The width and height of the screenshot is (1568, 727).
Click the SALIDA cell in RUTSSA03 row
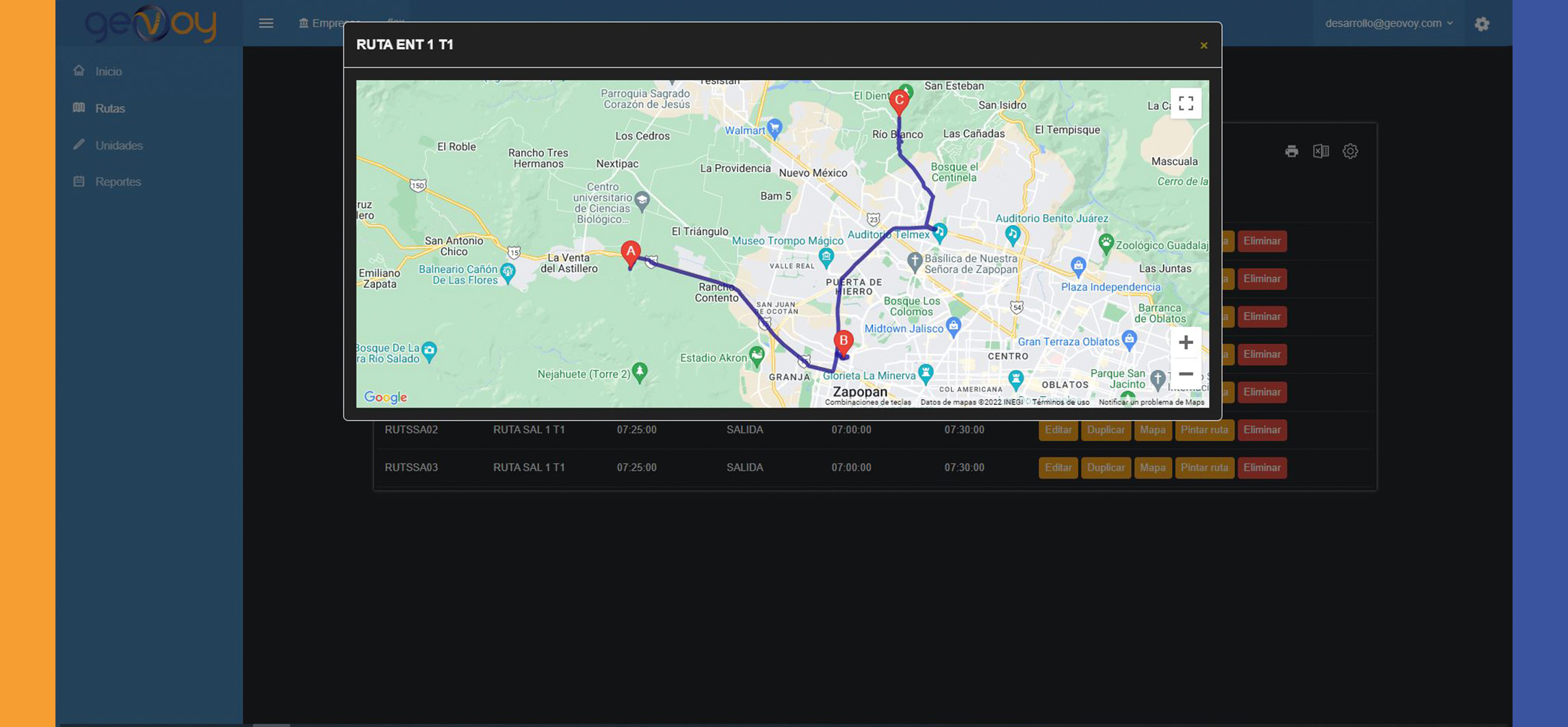pyautogui.click(x=744, y=468)
